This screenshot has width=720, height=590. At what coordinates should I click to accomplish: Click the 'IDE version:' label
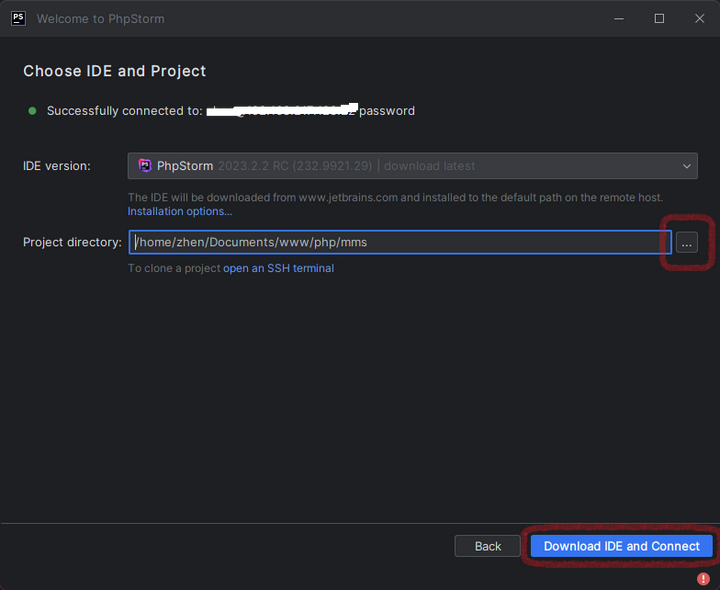[x=56, y=166]
